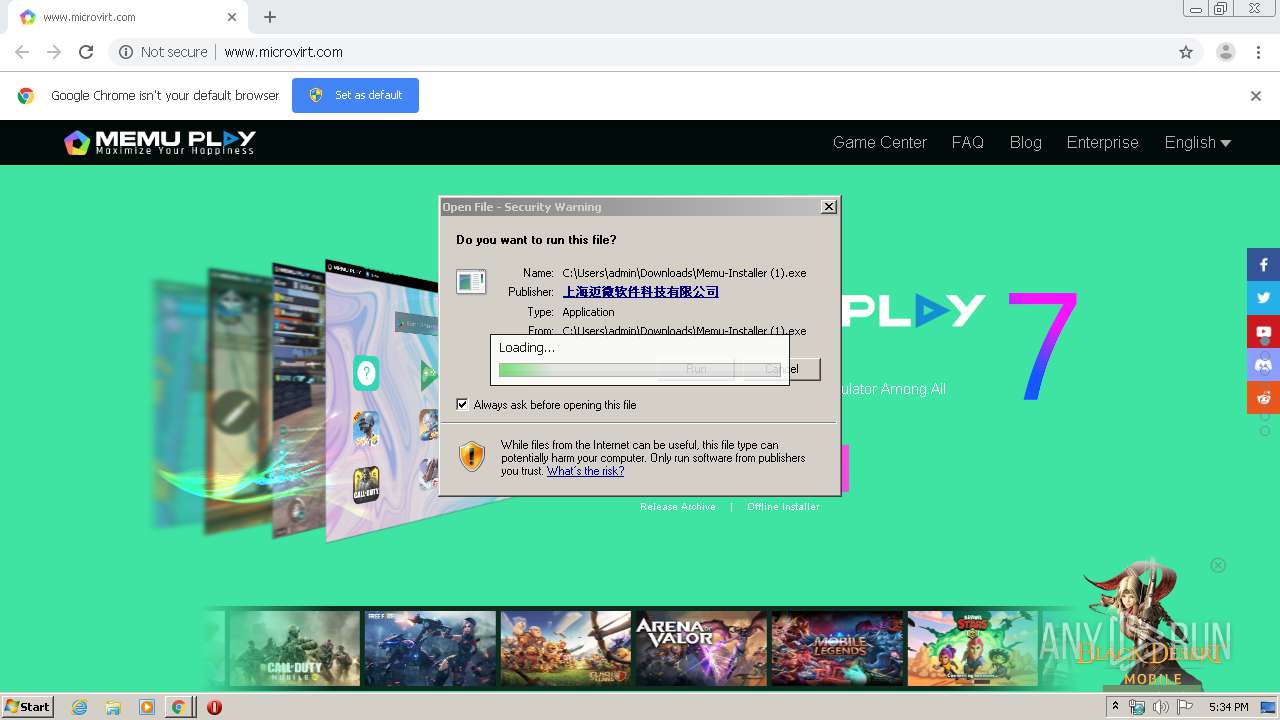1280x720 pixels.
Task: Open the media player taskbar icon
Action: coord(147,707)
